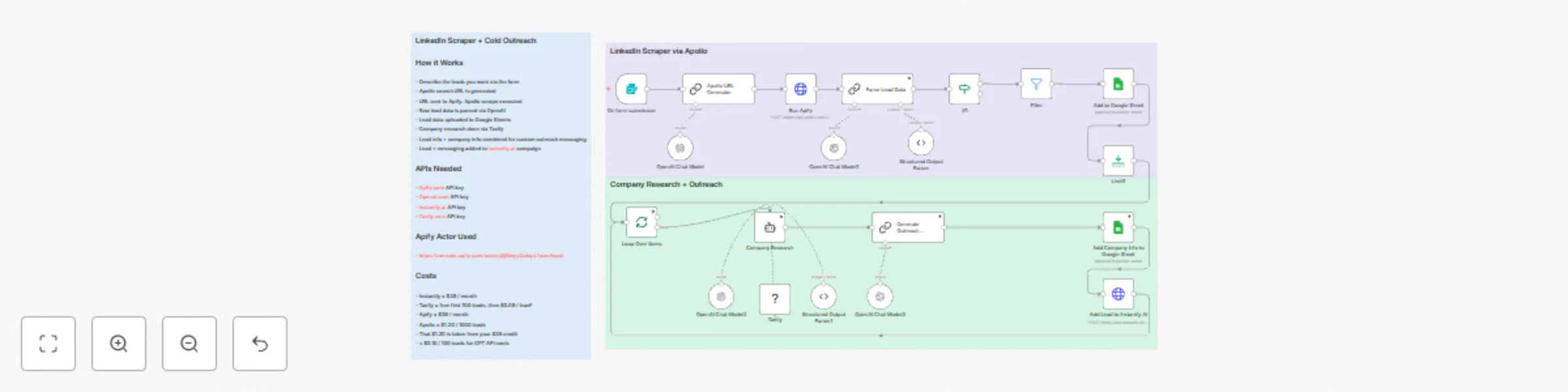Viewport: 1568px width, 392px height.
Task: Select the OpenAI Chat Model3 node
Action: (x=880, y=297)
